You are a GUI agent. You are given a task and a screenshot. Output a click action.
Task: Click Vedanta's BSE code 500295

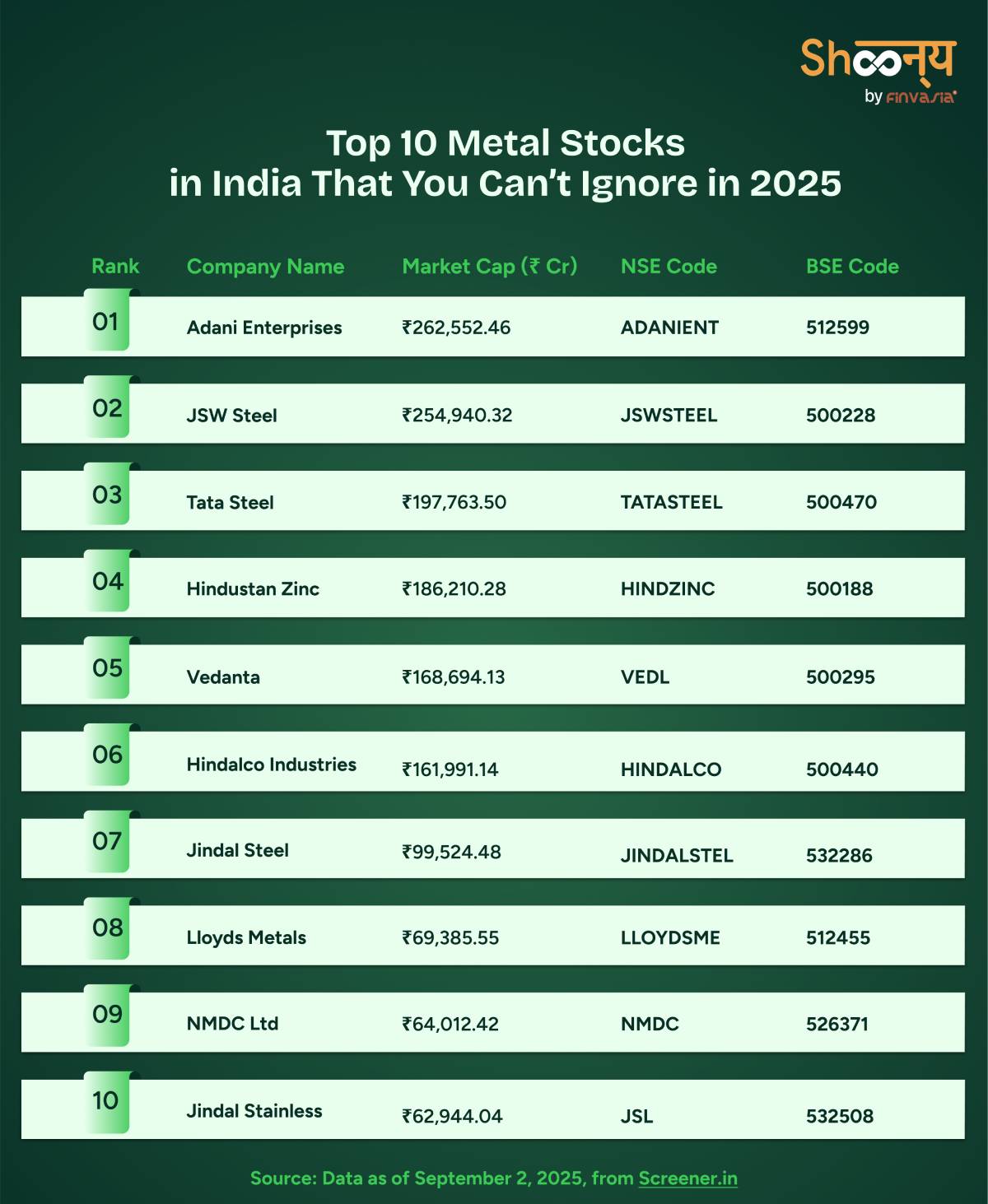click(x=840, y=677)
